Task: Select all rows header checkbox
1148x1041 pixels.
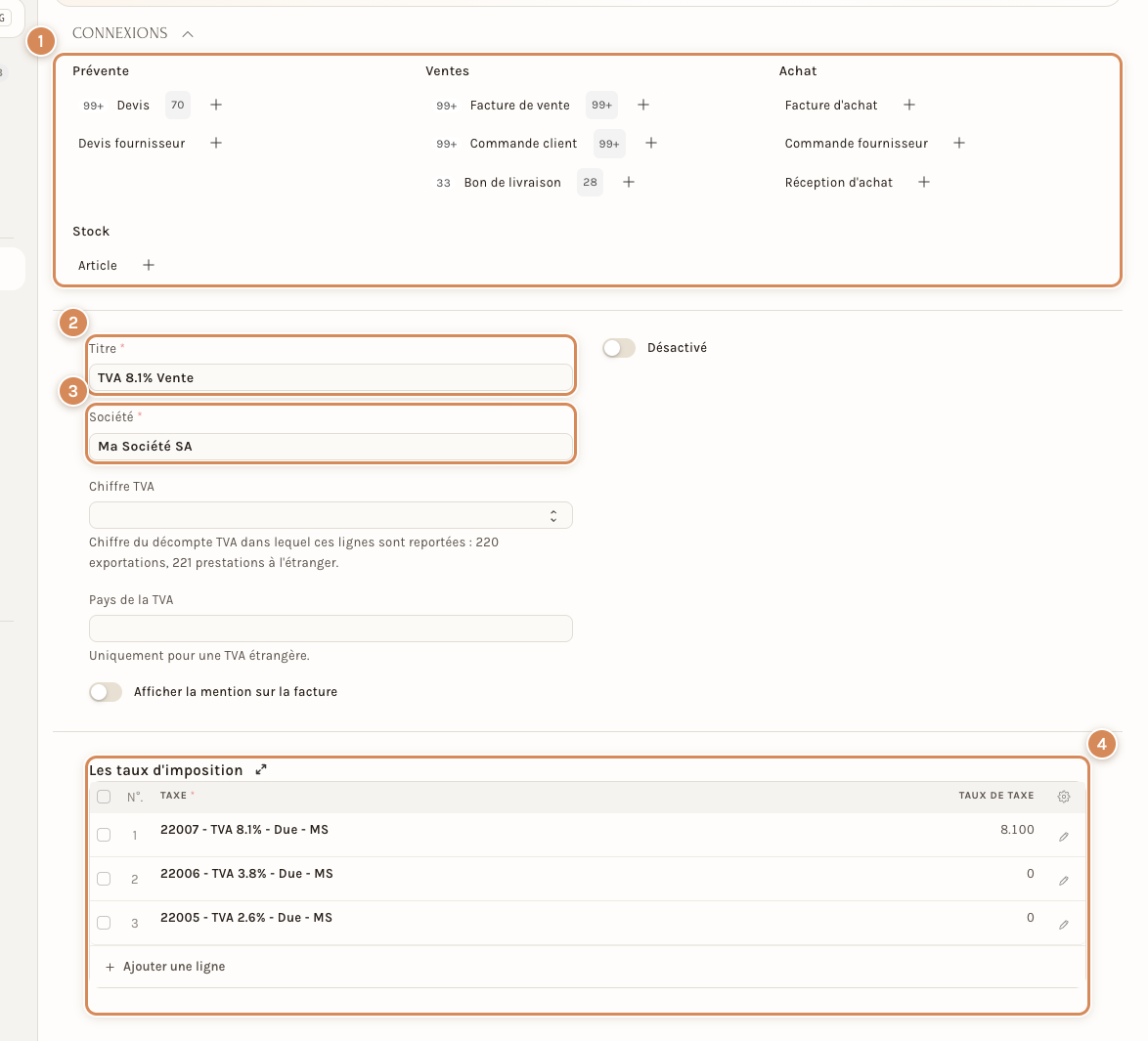Action: (104, 797)
